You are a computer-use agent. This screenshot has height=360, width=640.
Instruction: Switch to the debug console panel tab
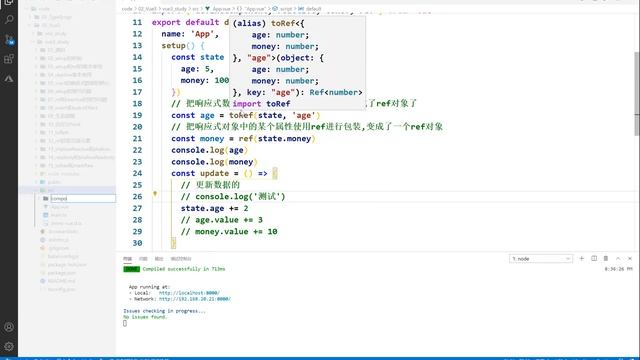180,259
